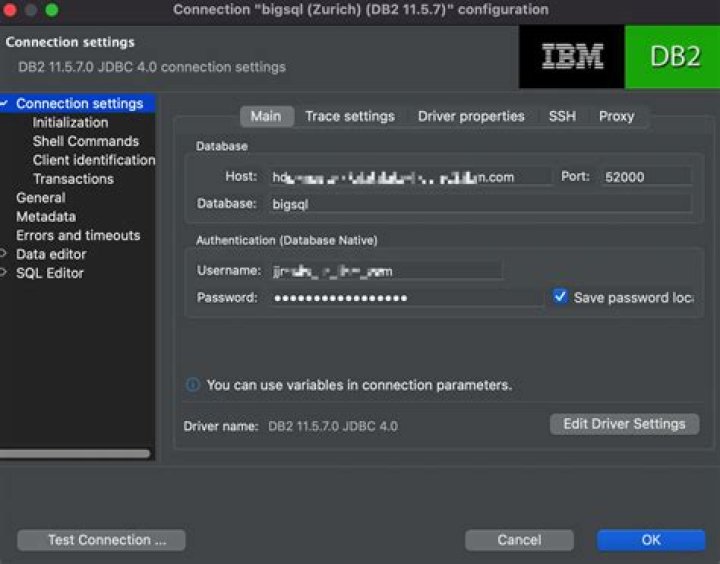Select the Data editor tree item
720x564 pixels.
51,254
